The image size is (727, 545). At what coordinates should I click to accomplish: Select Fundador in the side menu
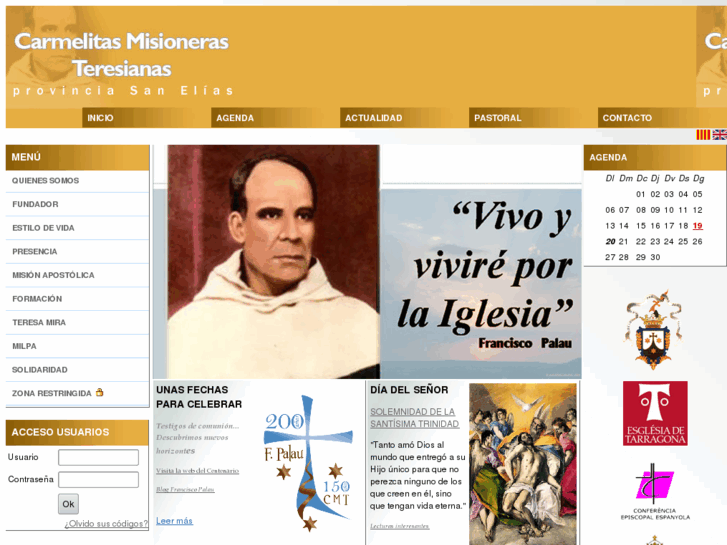(77, 204)
